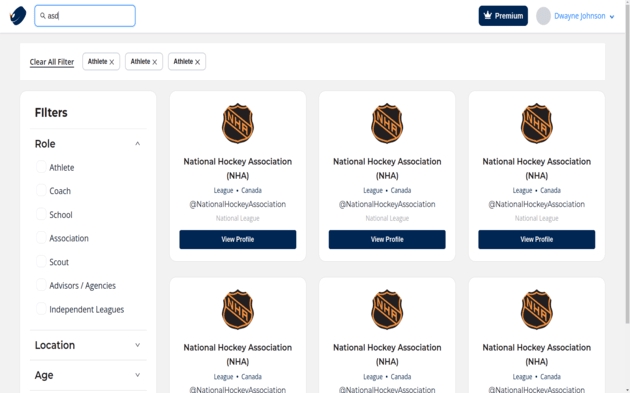Click the top-middle card's National Hockey Association title
630x393 pixels.
[387, 168]
